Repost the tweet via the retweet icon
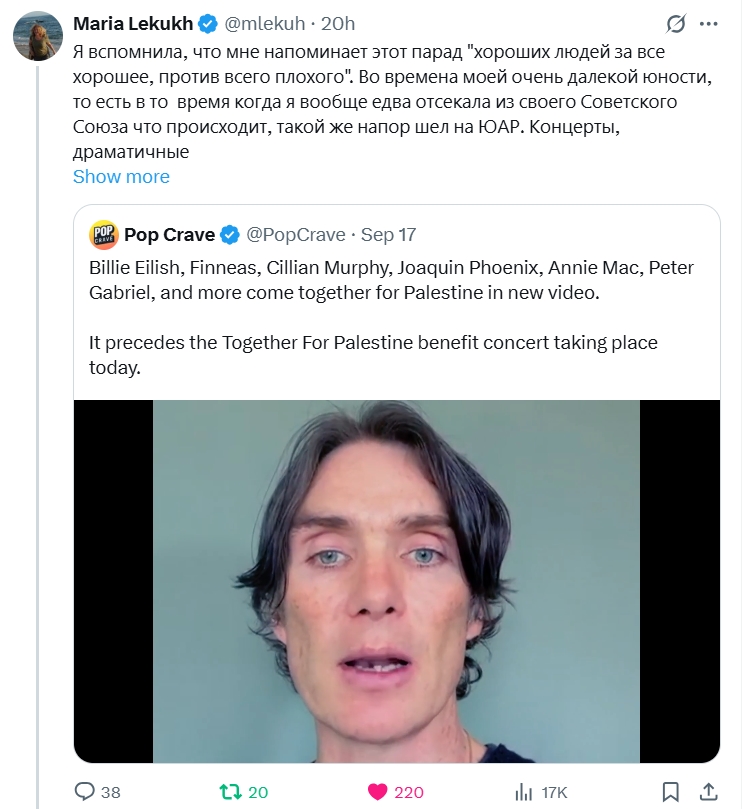 [x=231, y=792]
